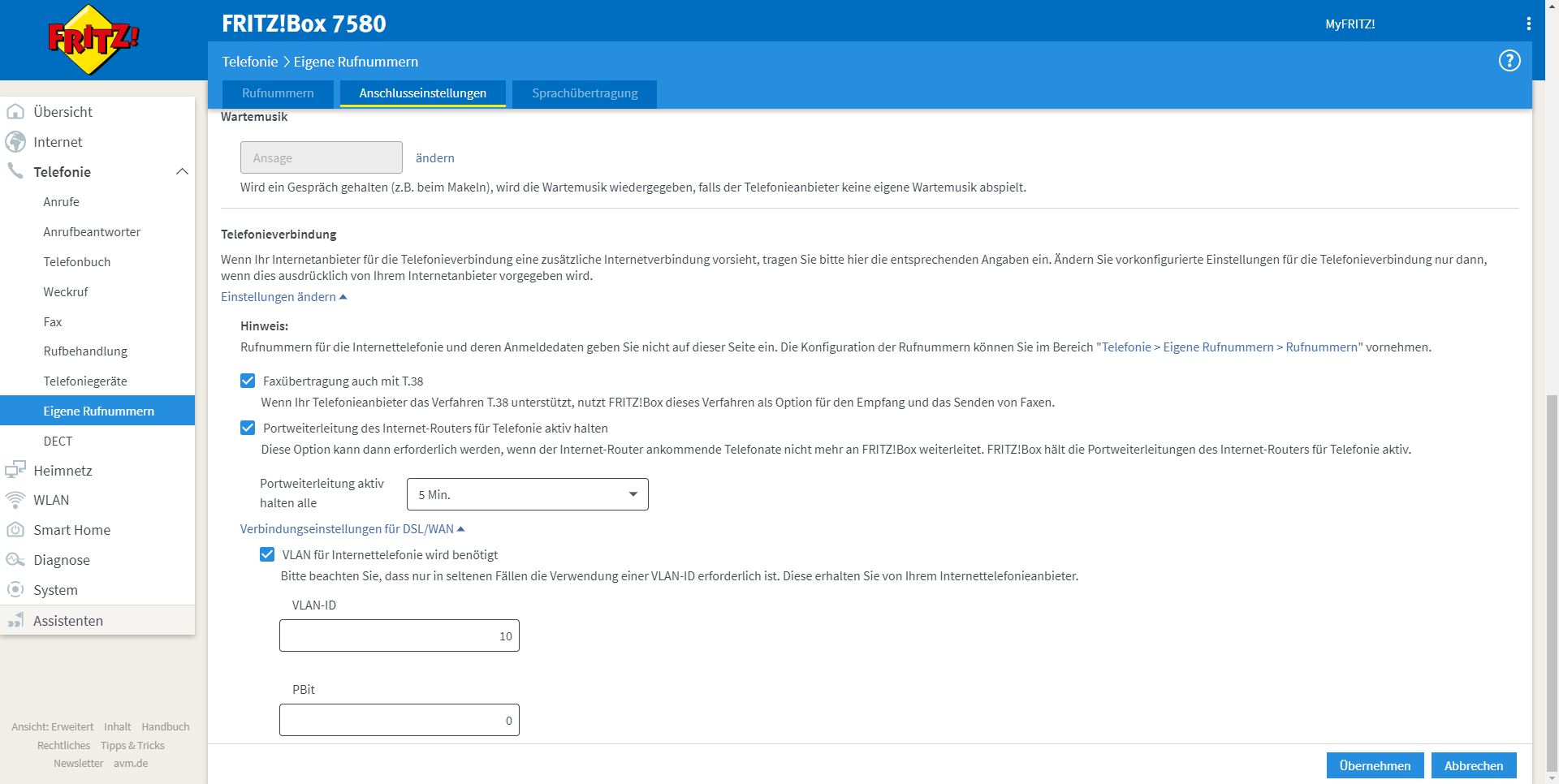Open the three-dot menu next to MyFRITZ!

(x=1529, y=24)
